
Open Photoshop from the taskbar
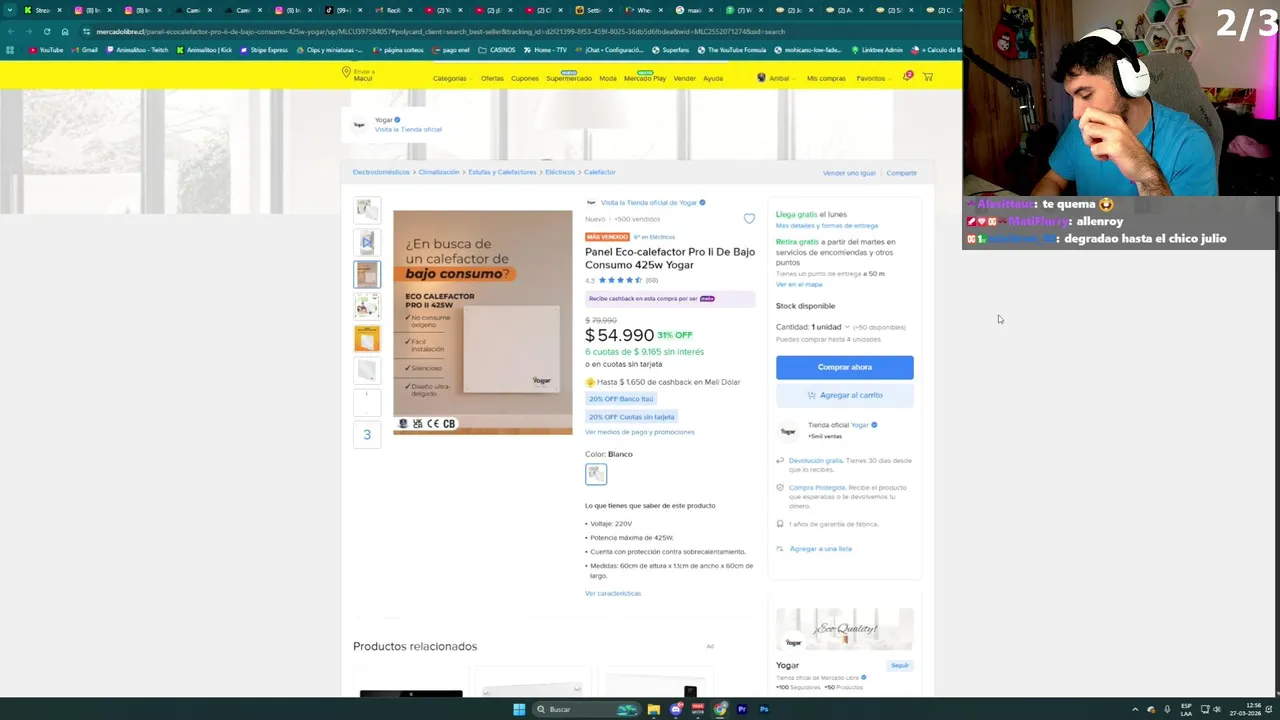(x=764, y=710)
